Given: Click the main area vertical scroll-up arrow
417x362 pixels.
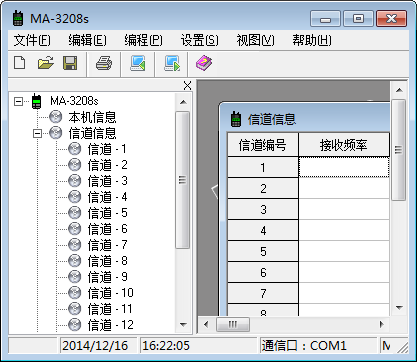Looking at the screenshot, I should [x=399, y=90].
